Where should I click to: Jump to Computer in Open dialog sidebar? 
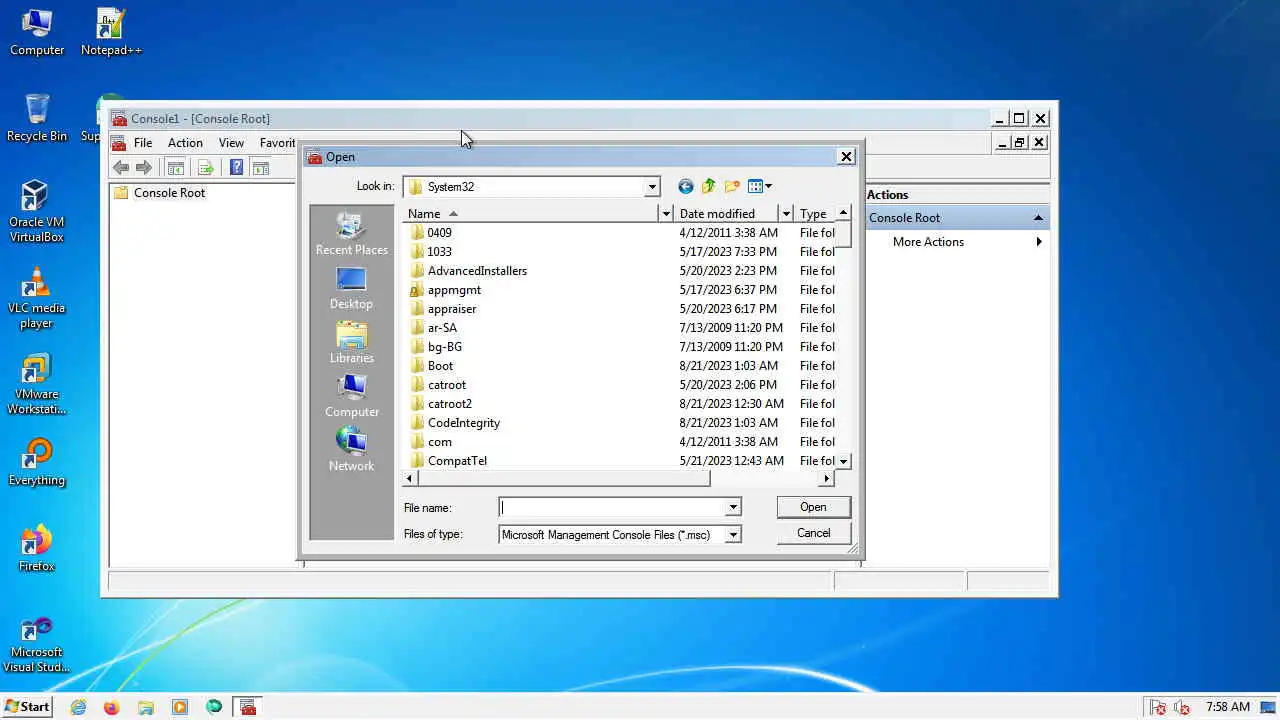[351, 396]
